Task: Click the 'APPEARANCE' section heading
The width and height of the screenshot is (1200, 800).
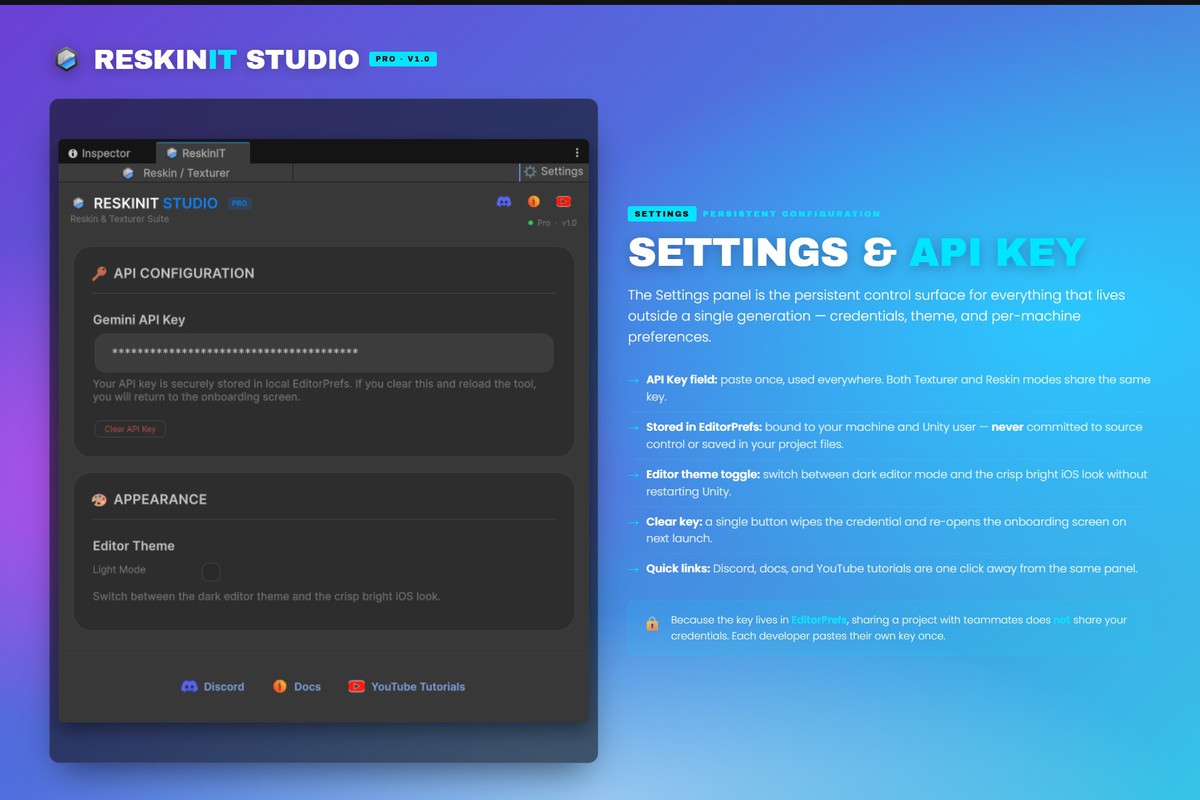Action: click(160, 499)
